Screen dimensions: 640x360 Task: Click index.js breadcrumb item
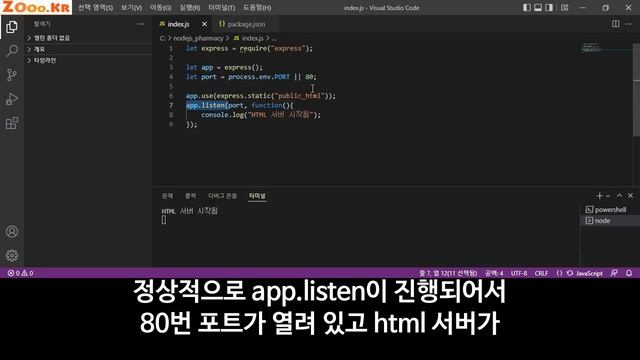(x=249, y=38)
